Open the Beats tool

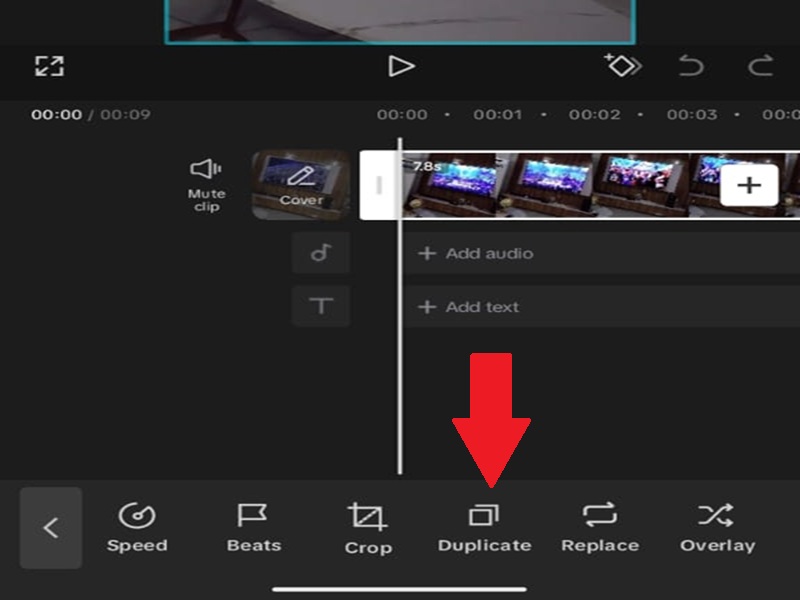tap(254, 528)
